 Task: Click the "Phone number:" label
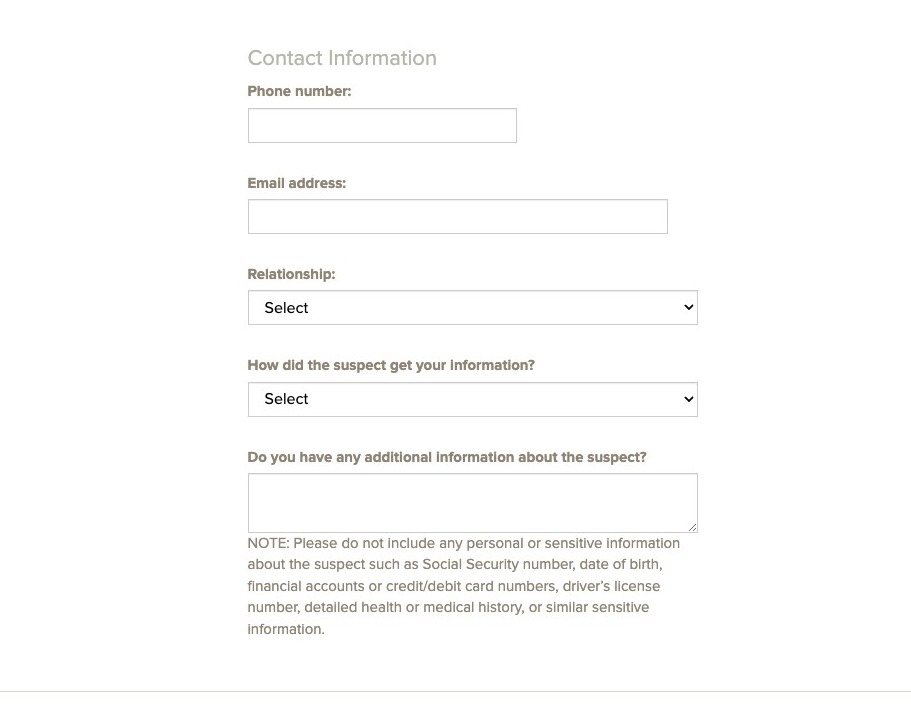tap(299, 91)
